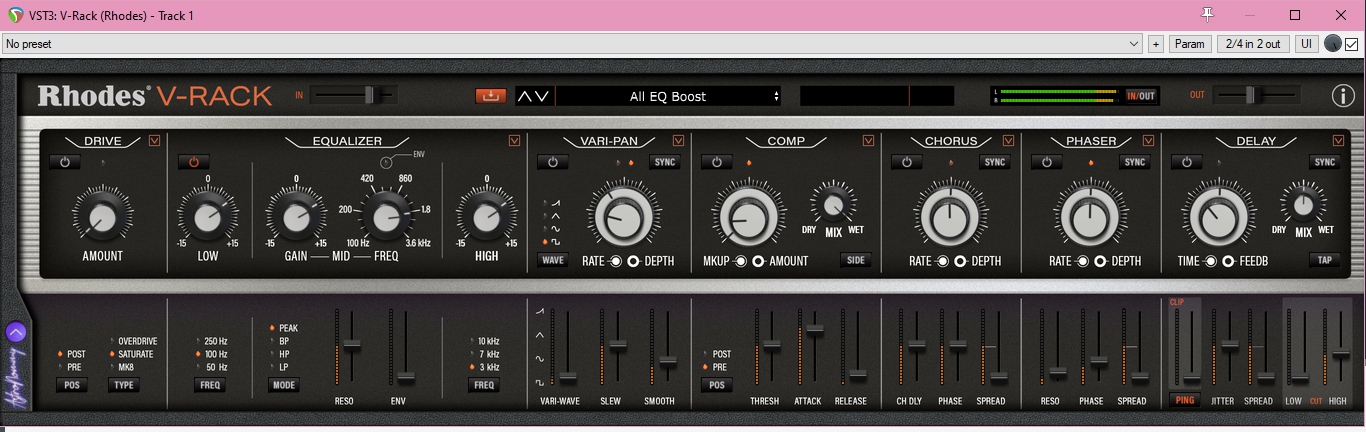Open the All EQ Boost preset selector
1366x432 pixels.
668,96
